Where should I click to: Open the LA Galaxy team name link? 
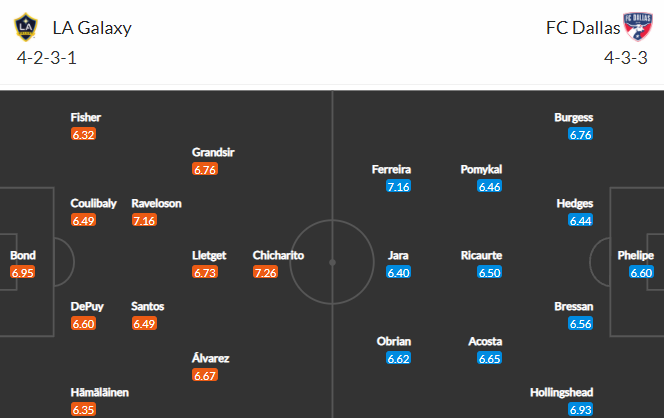[x=92, y=28]
